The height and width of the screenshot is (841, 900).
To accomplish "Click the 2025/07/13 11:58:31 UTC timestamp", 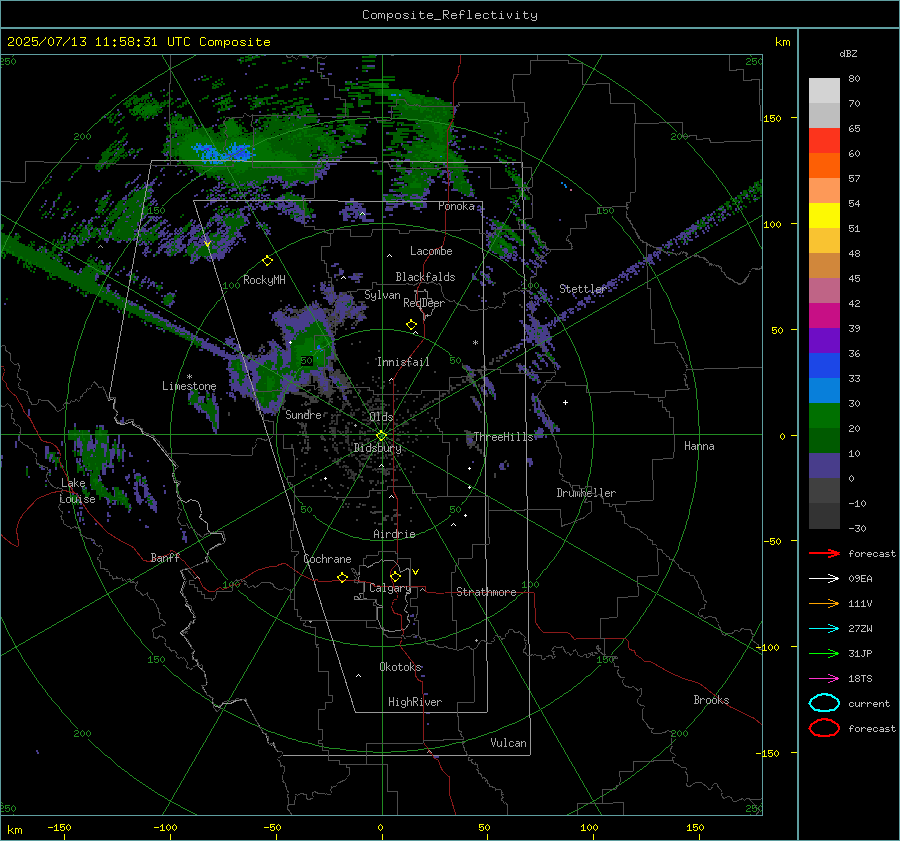I will pos(87,42).
